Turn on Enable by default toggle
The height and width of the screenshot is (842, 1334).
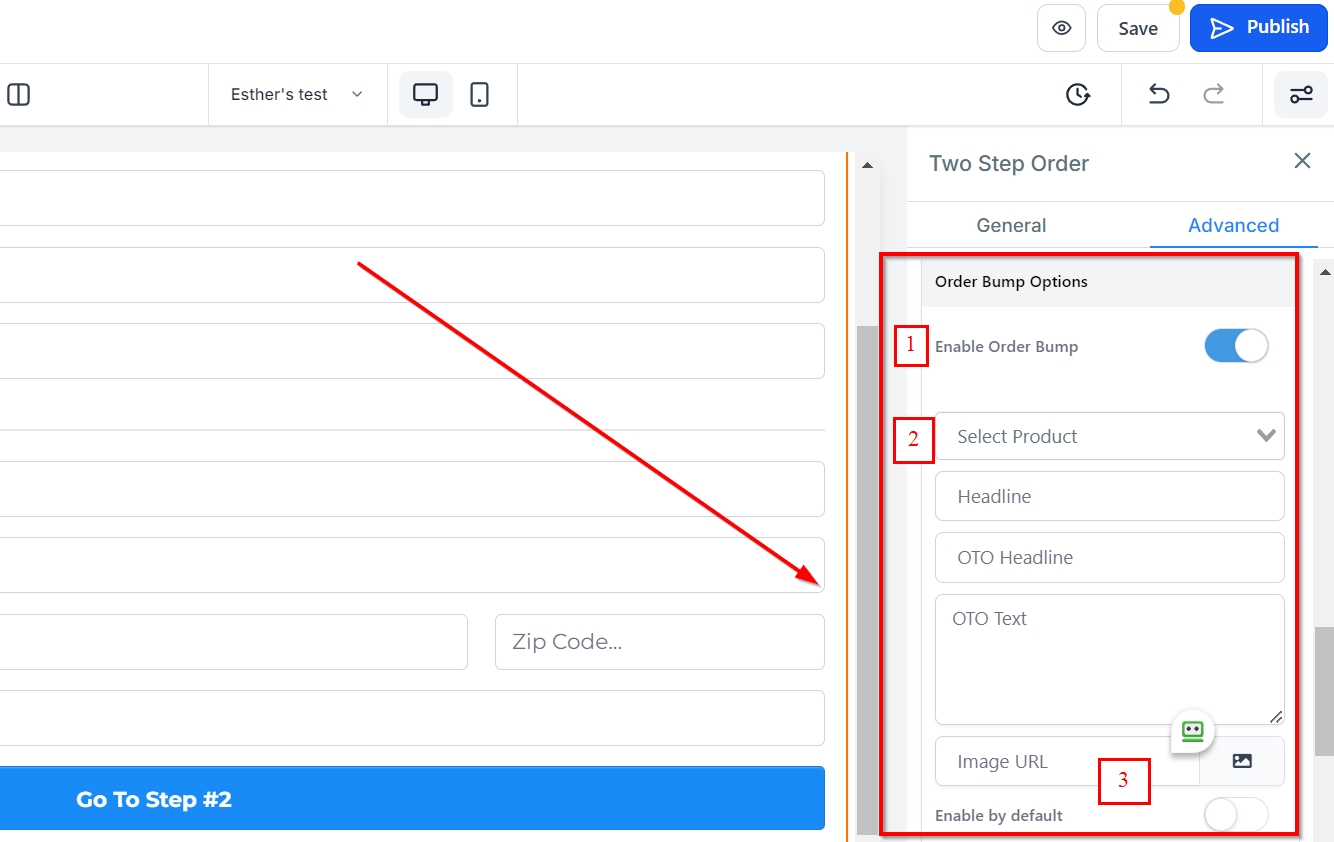(x=1236, y=815)
